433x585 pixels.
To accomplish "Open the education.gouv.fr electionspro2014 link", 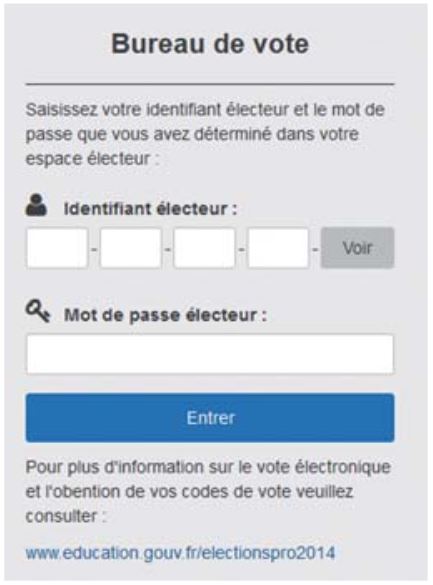I will [180, 553].
